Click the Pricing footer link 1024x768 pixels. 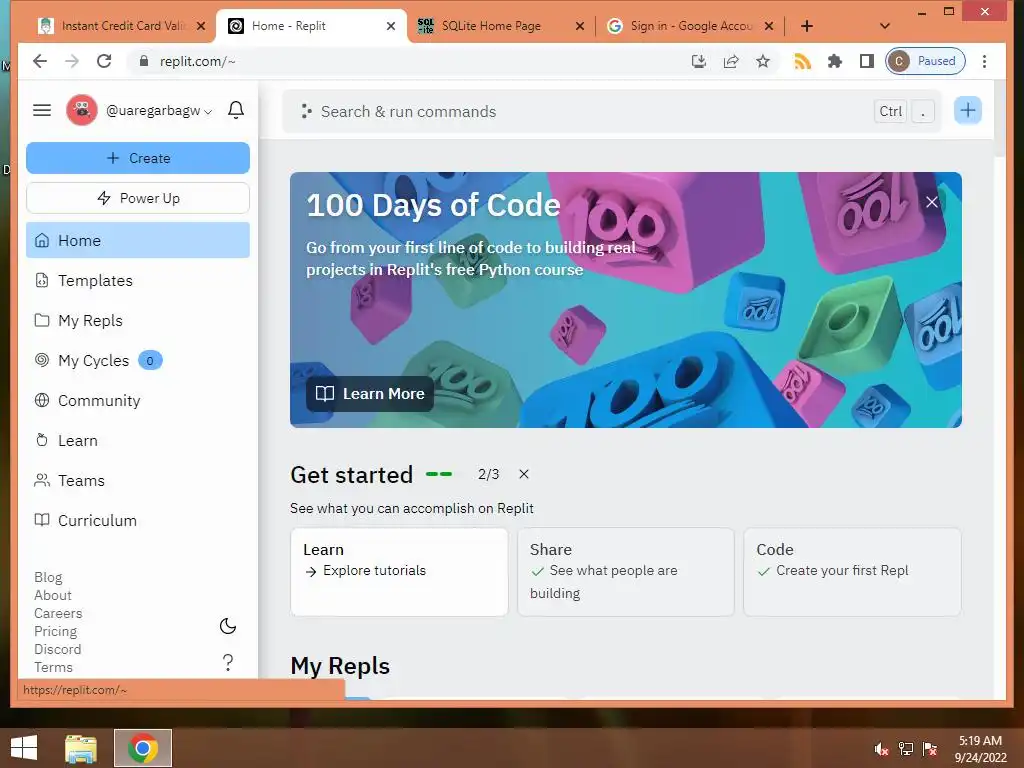pyautogui.click(x=56, y=632)
